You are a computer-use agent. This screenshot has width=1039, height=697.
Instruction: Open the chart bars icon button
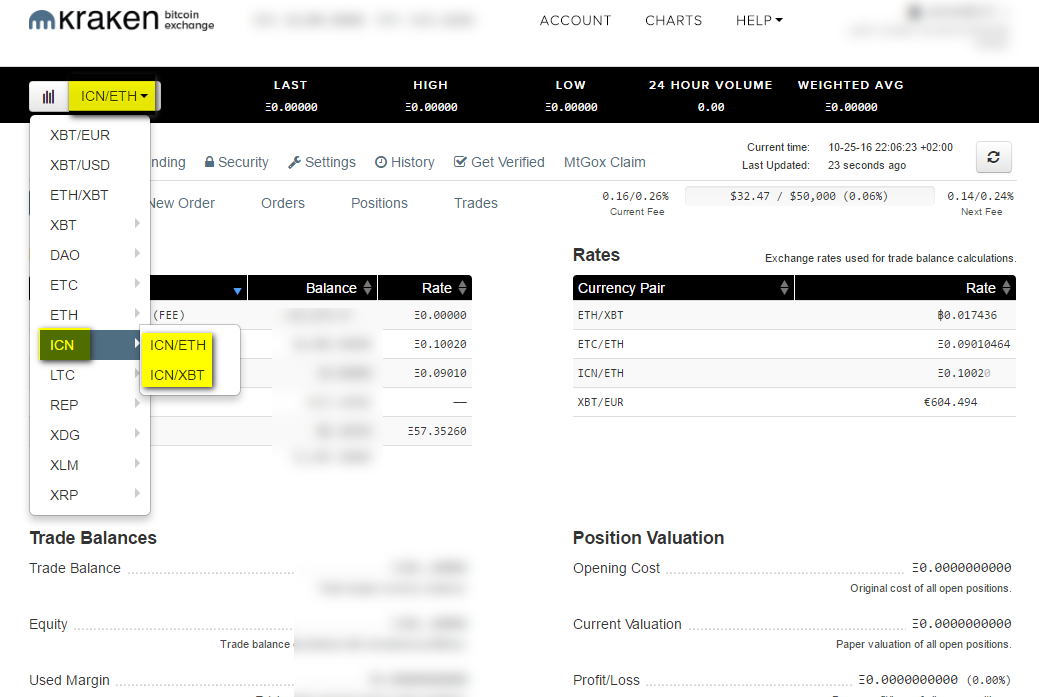[x=48, y=97]
